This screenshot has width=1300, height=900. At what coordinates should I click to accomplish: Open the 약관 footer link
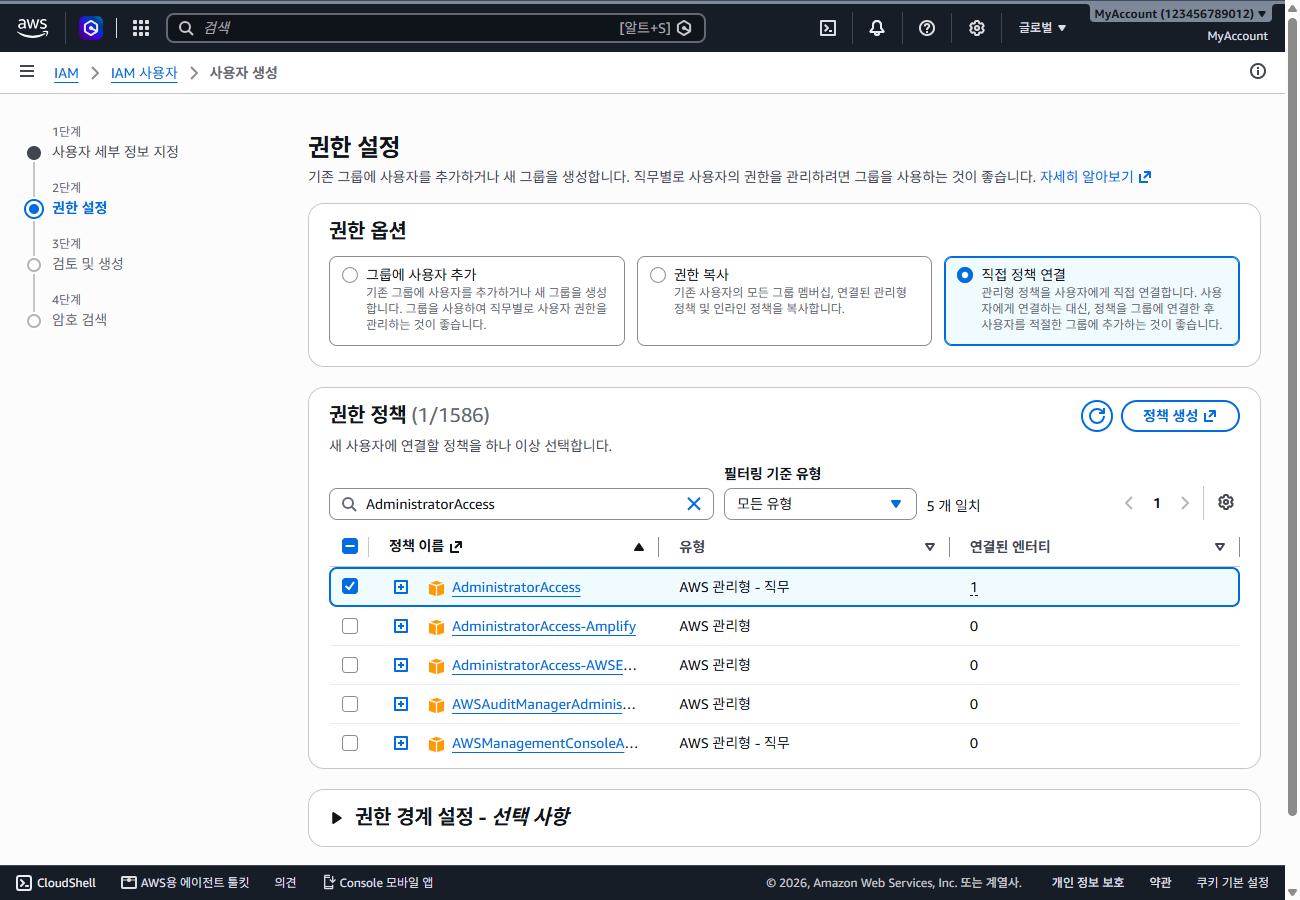coord(1160,883)
